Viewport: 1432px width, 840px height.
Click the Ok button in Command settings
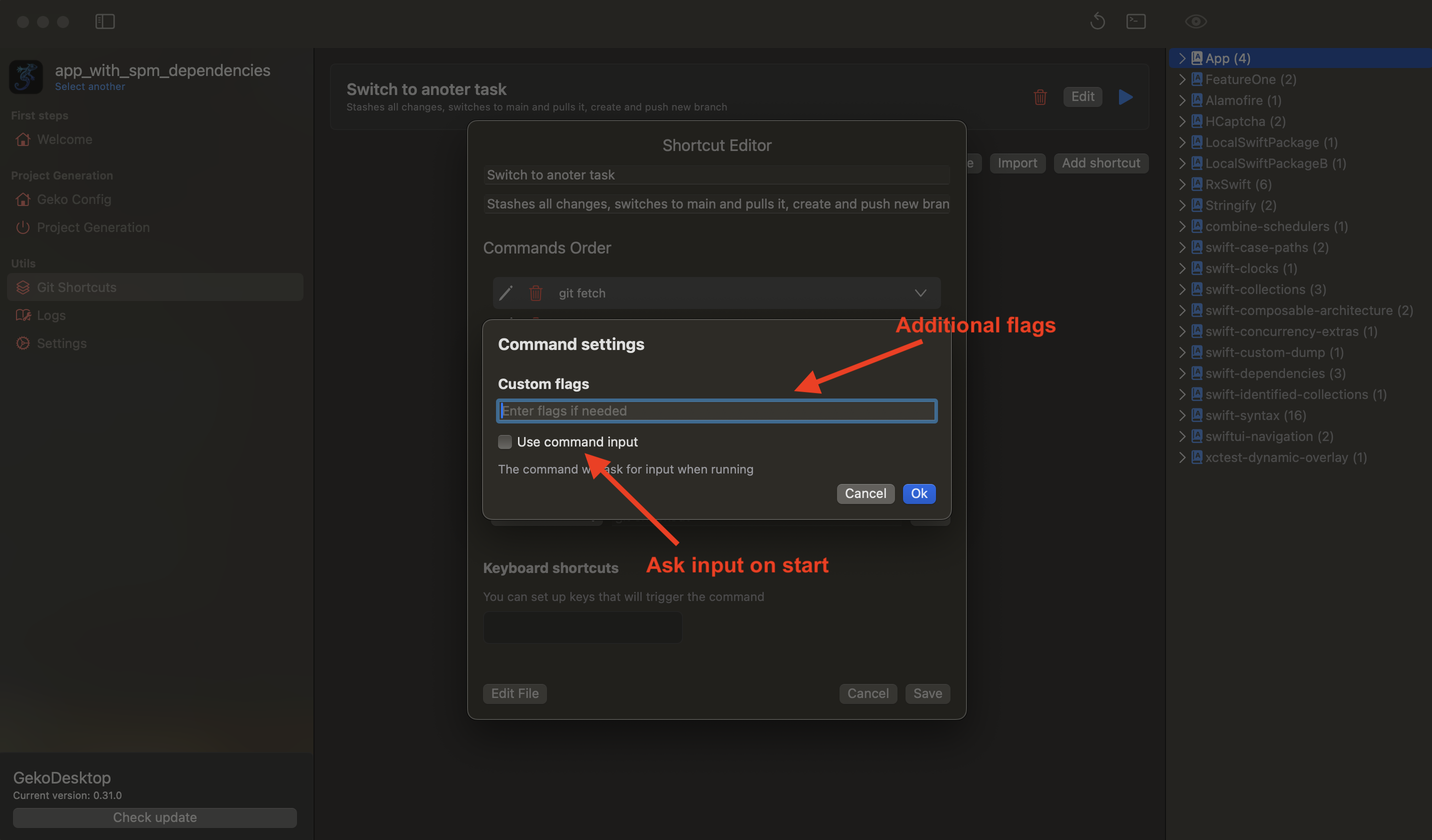pyautogui.click(x=918, y=493)
